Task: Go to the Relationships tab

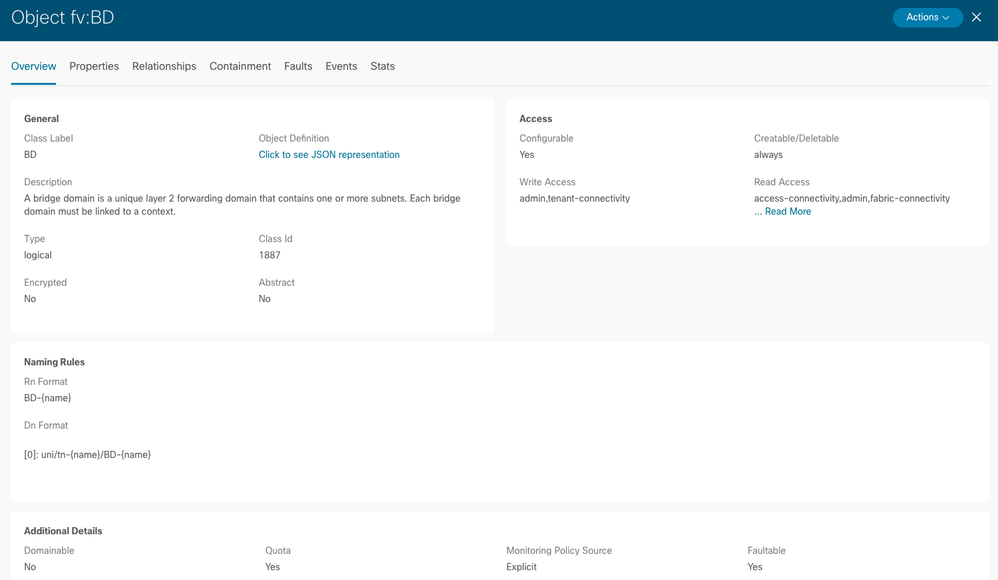Action: pyautogui.click(x=164, y=66)
